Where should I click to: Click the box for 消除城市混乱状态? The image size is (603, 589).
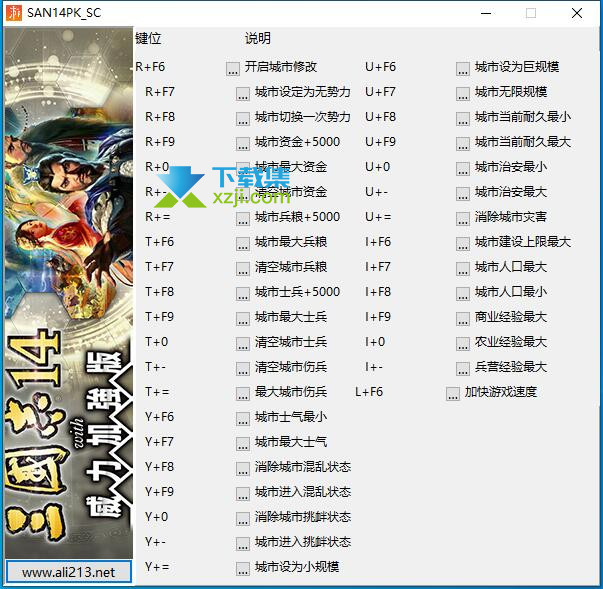click(243, 468)
